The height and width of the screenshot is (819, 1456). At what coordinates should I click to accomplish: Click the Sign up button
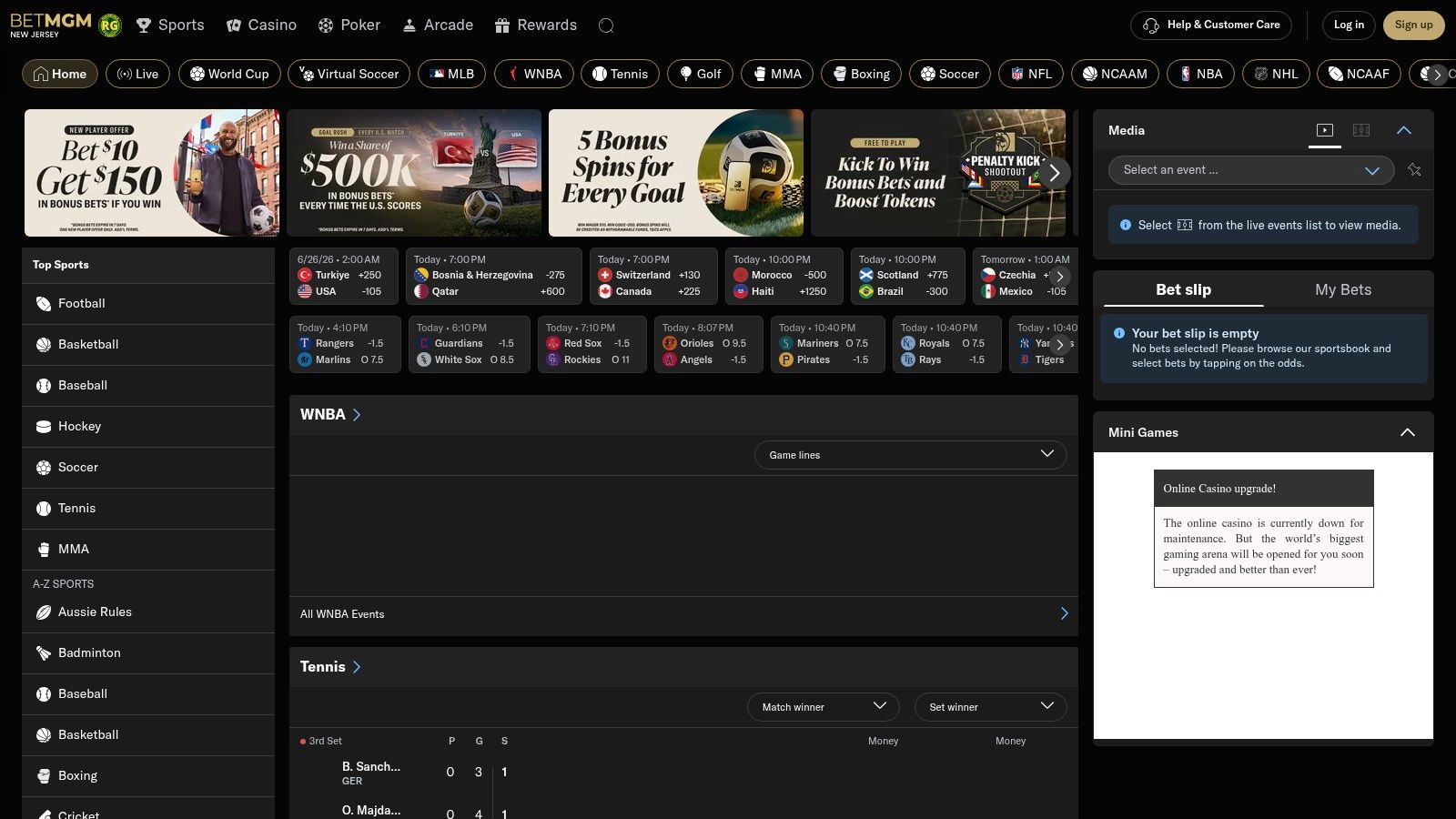point(1413,25)
